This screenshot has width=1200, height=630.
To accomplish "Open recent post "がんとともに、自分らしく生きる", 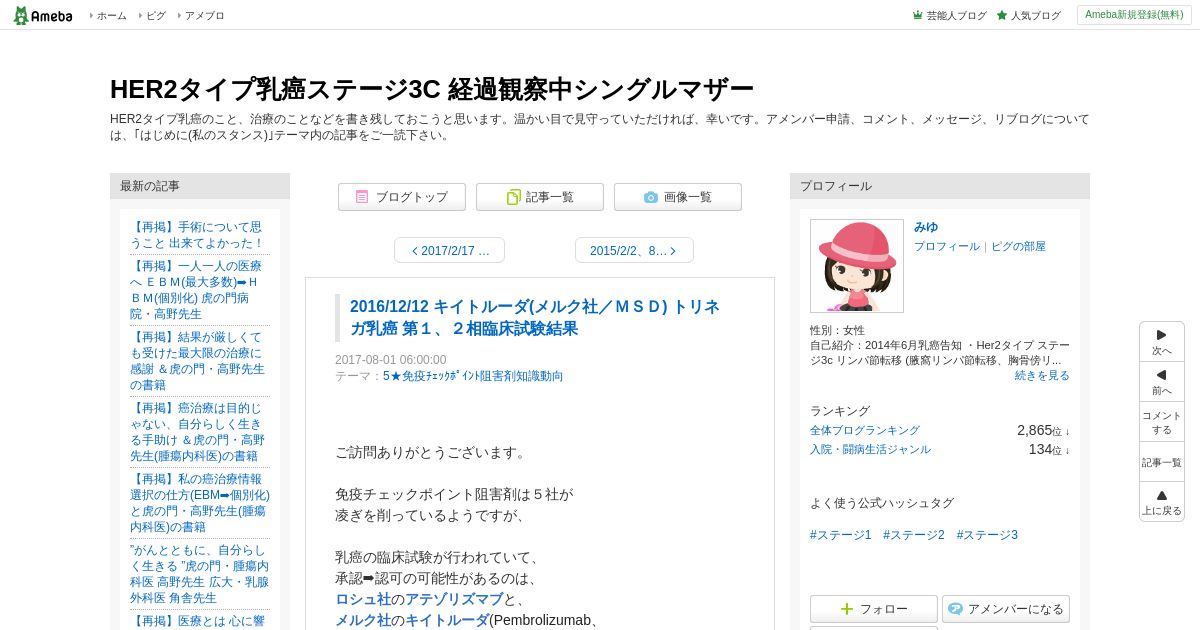I will [199, 574].
